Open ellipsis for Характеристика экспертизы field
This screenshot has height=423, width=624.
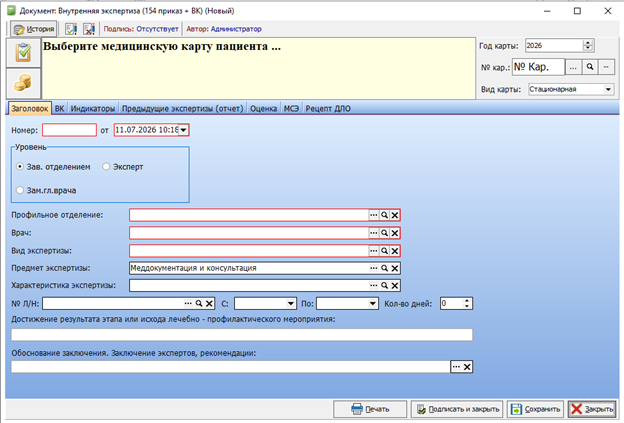coord(373,285)
